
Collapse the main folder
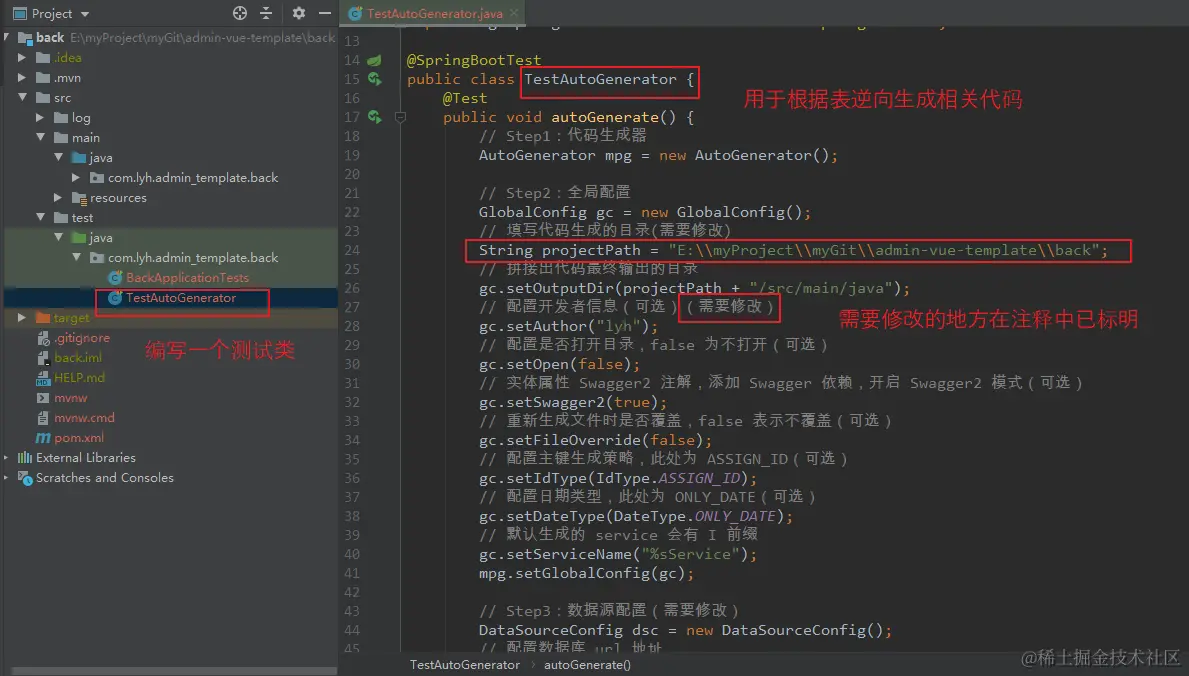(40, 137)
